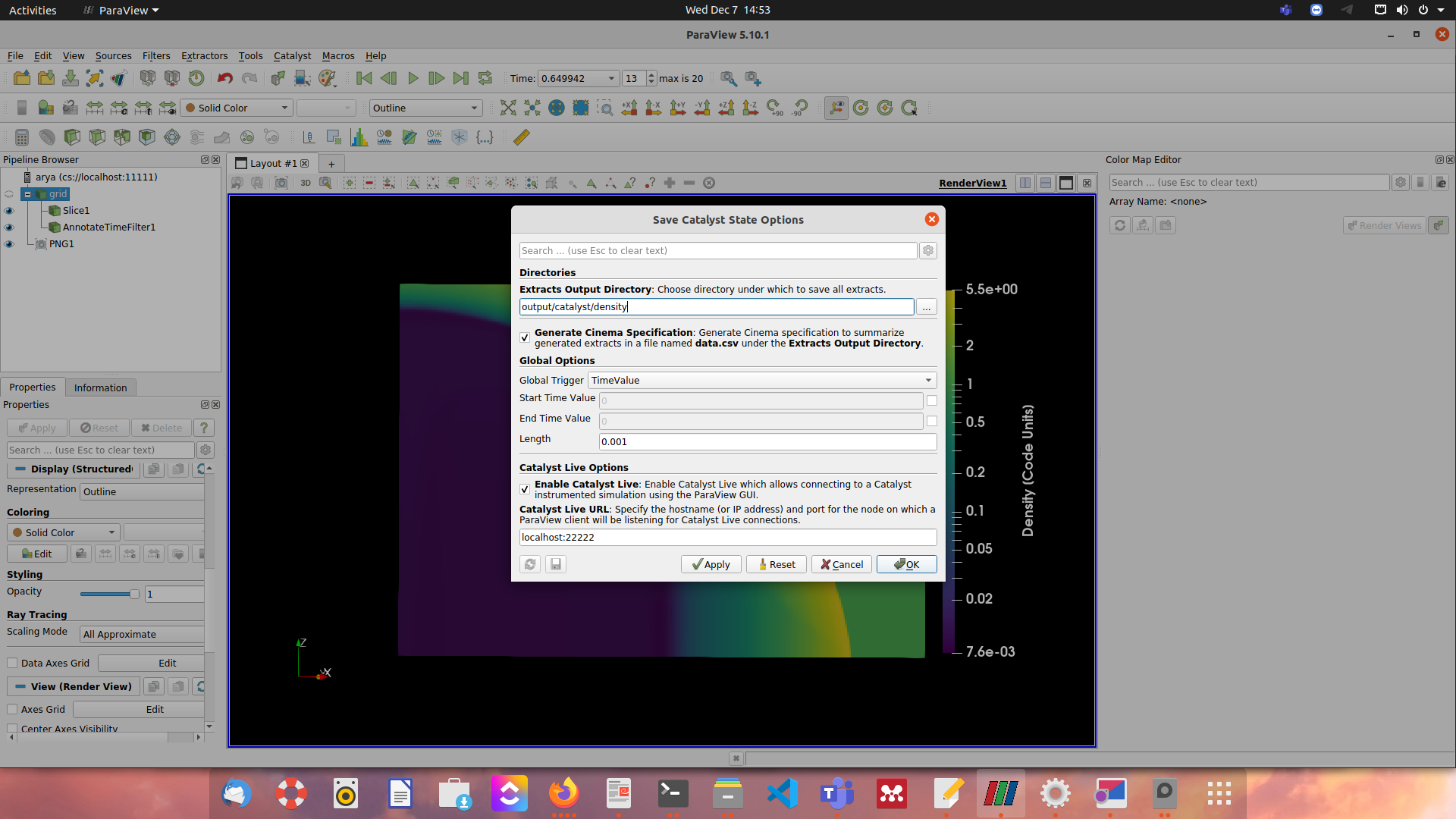Viewport: 1456px width, 819px height.
Task: Launch Firefox from the dock
Action: click(563, 794)
